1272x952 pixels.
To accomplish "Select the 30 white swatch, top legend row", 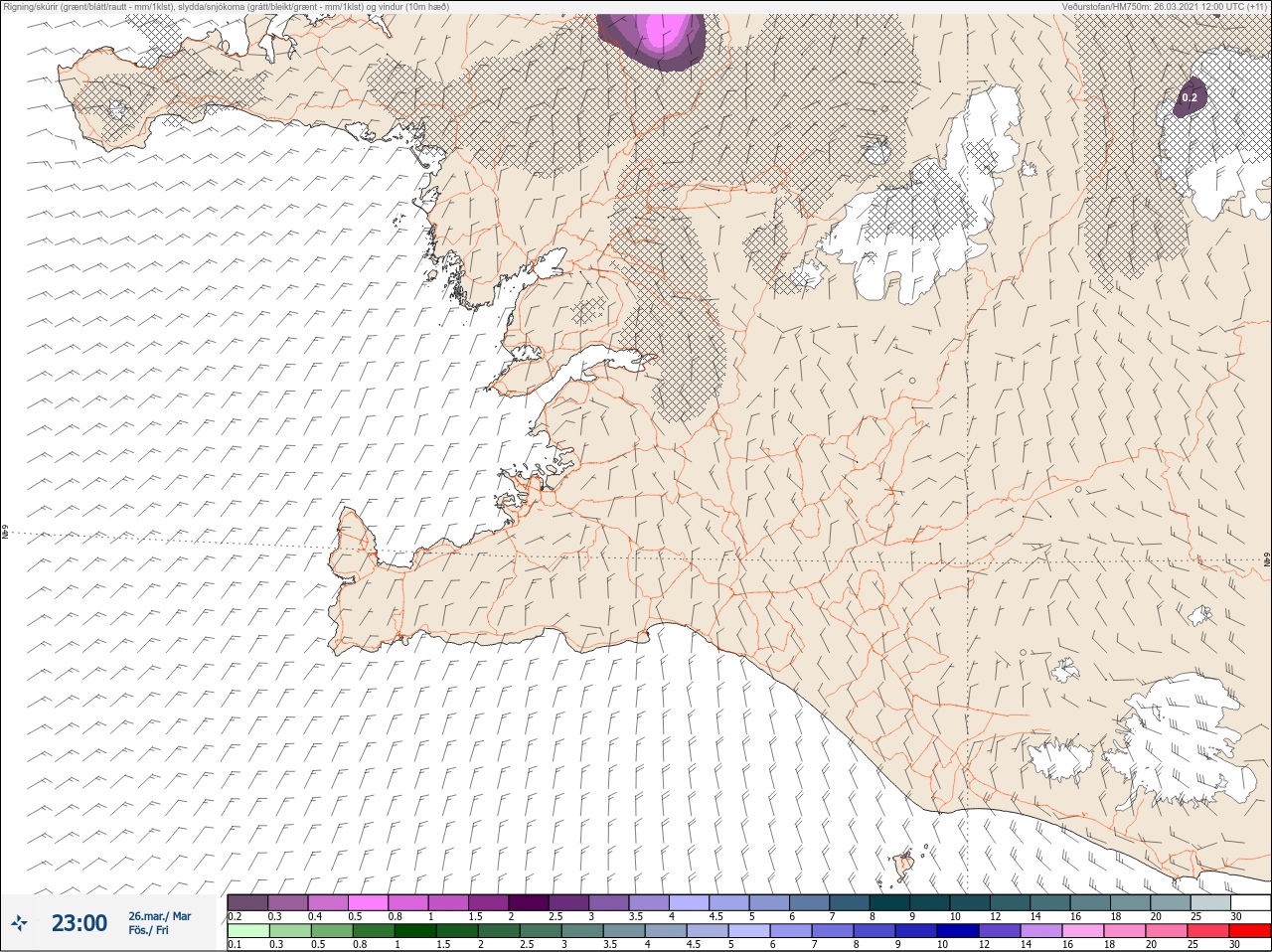I will pos(1250,902).
